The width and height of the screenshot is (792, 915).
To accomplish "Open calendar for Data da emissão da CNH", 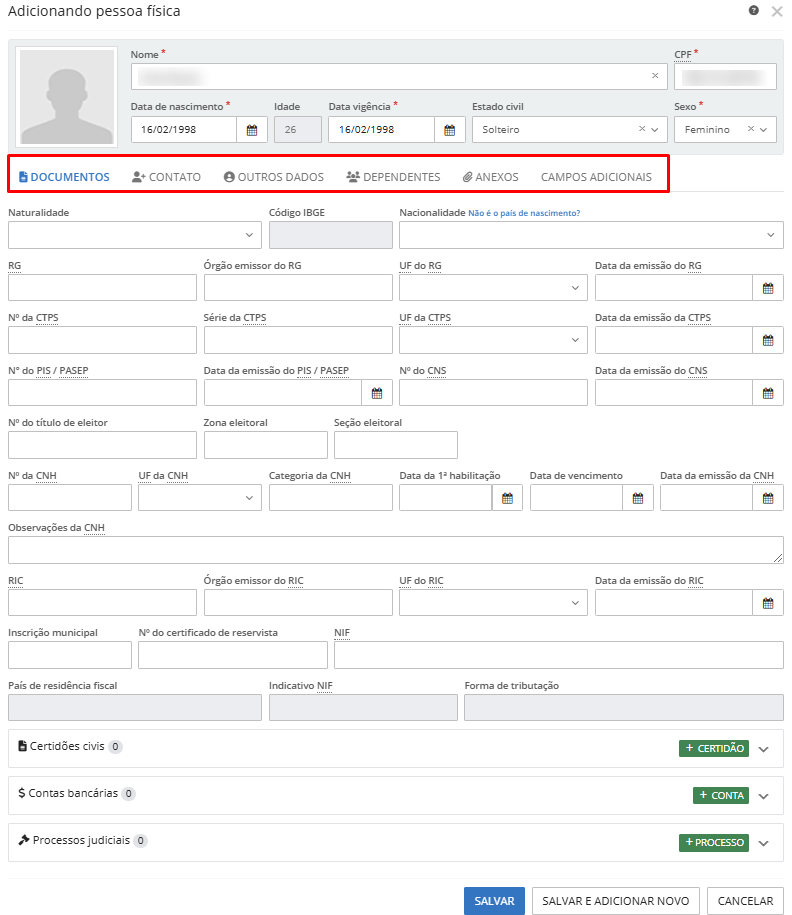I will 768,498.
